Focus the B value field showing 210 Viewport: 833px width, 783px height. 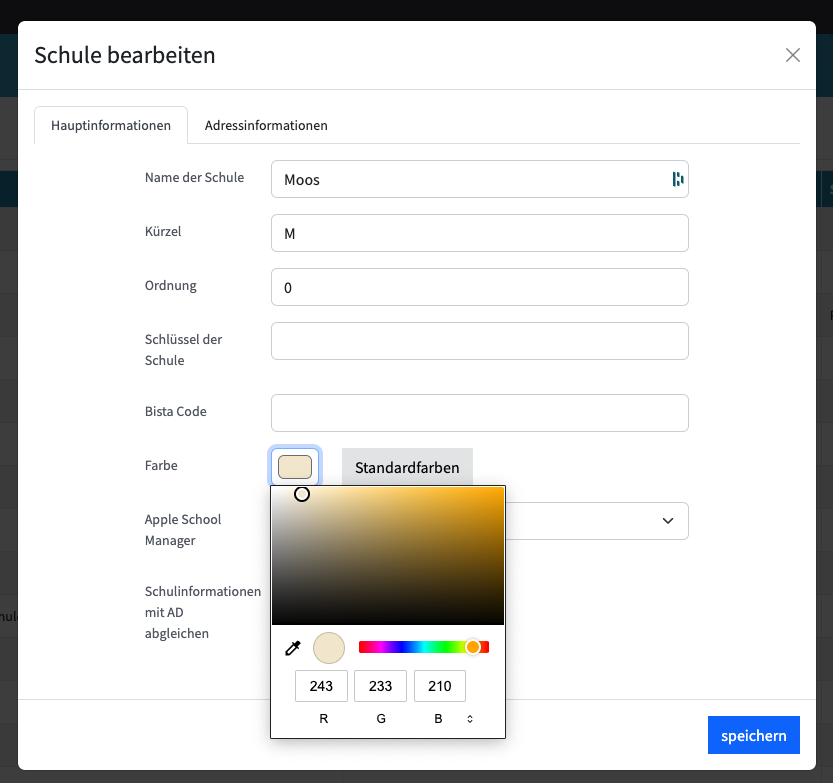pyautogui.click(x=439, y=686)
